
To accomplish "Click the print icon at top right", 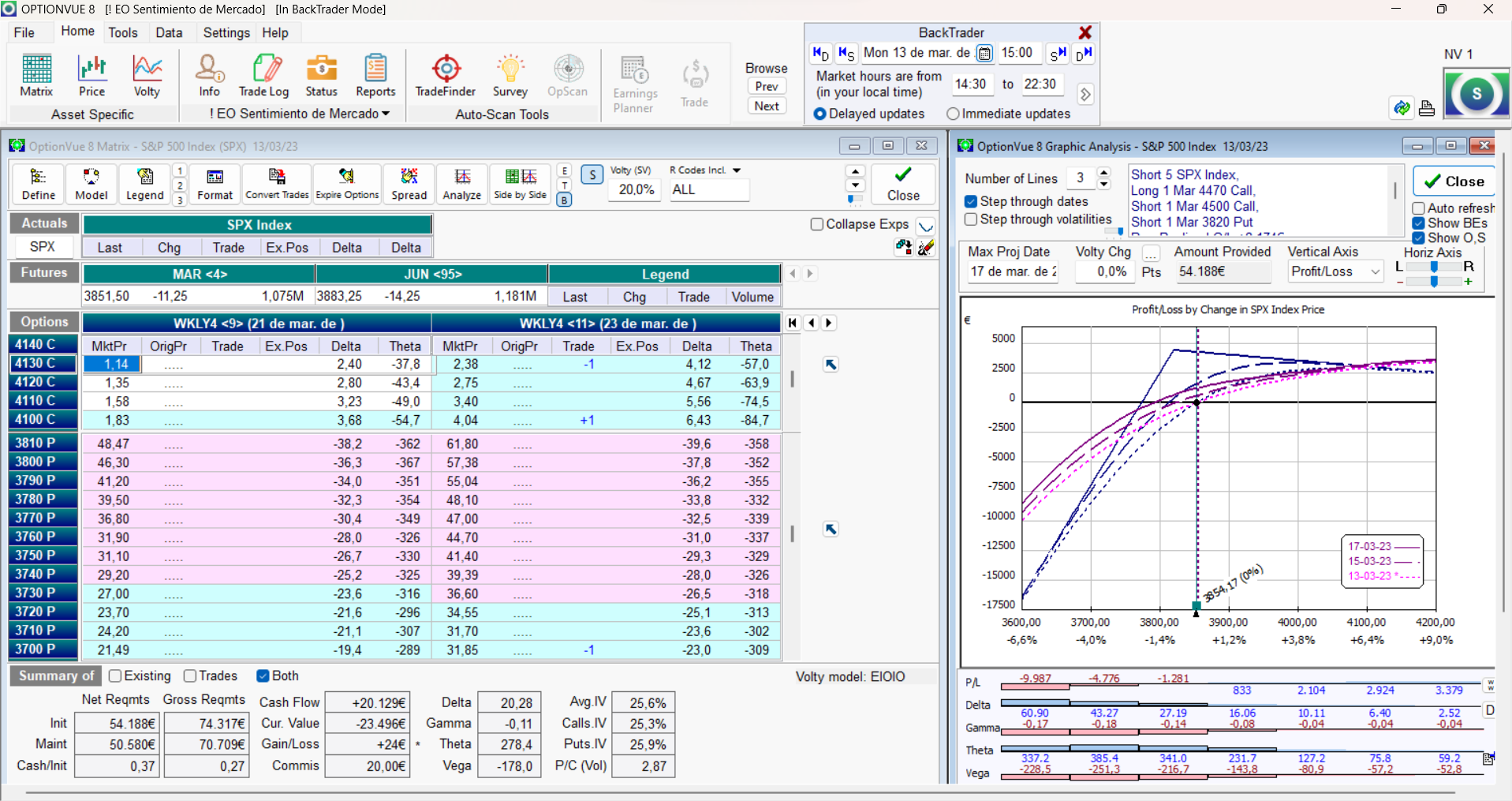I will click(x=1427, y=108).
